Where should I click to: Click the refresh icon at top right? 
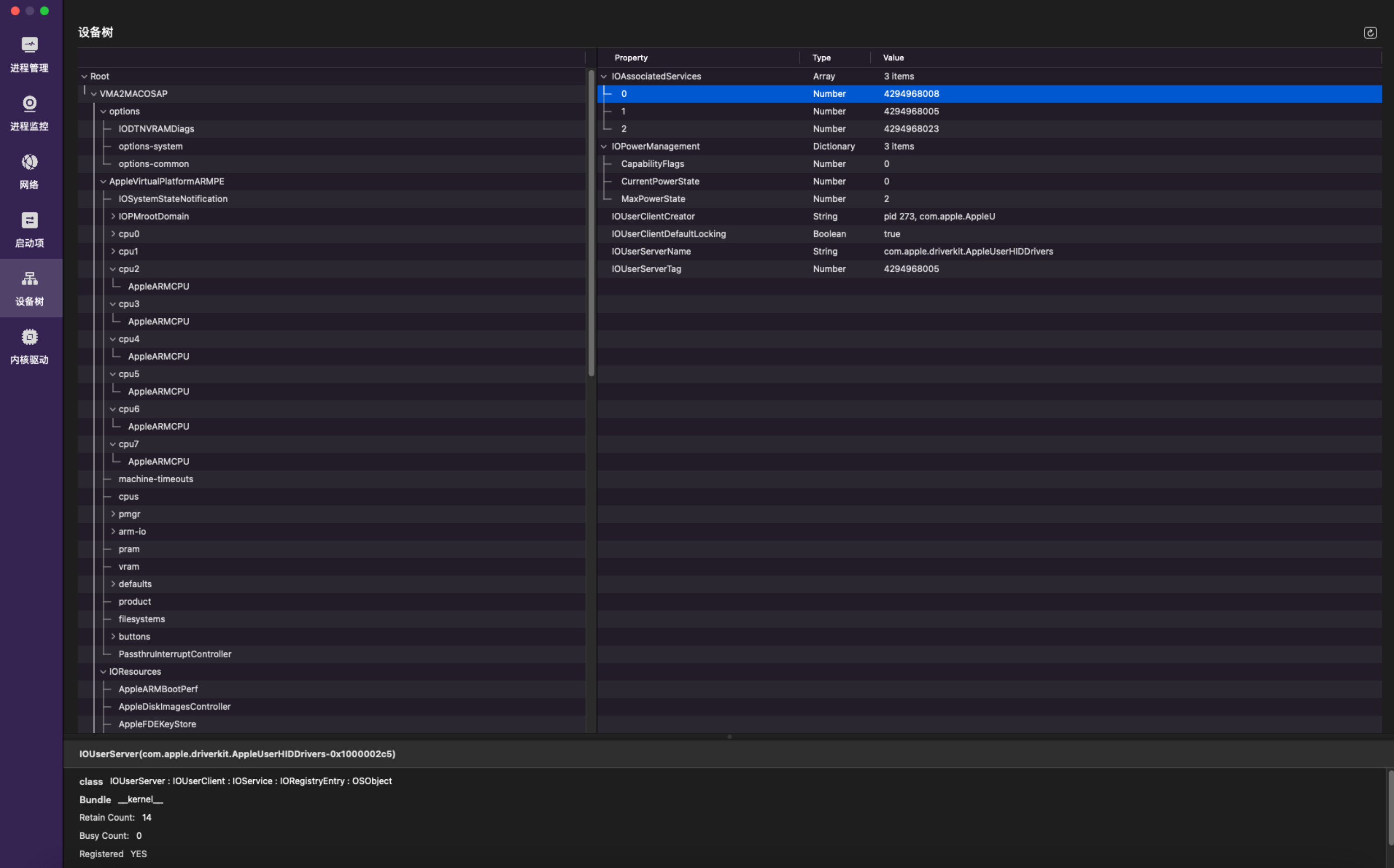[x=1369, y=33]
